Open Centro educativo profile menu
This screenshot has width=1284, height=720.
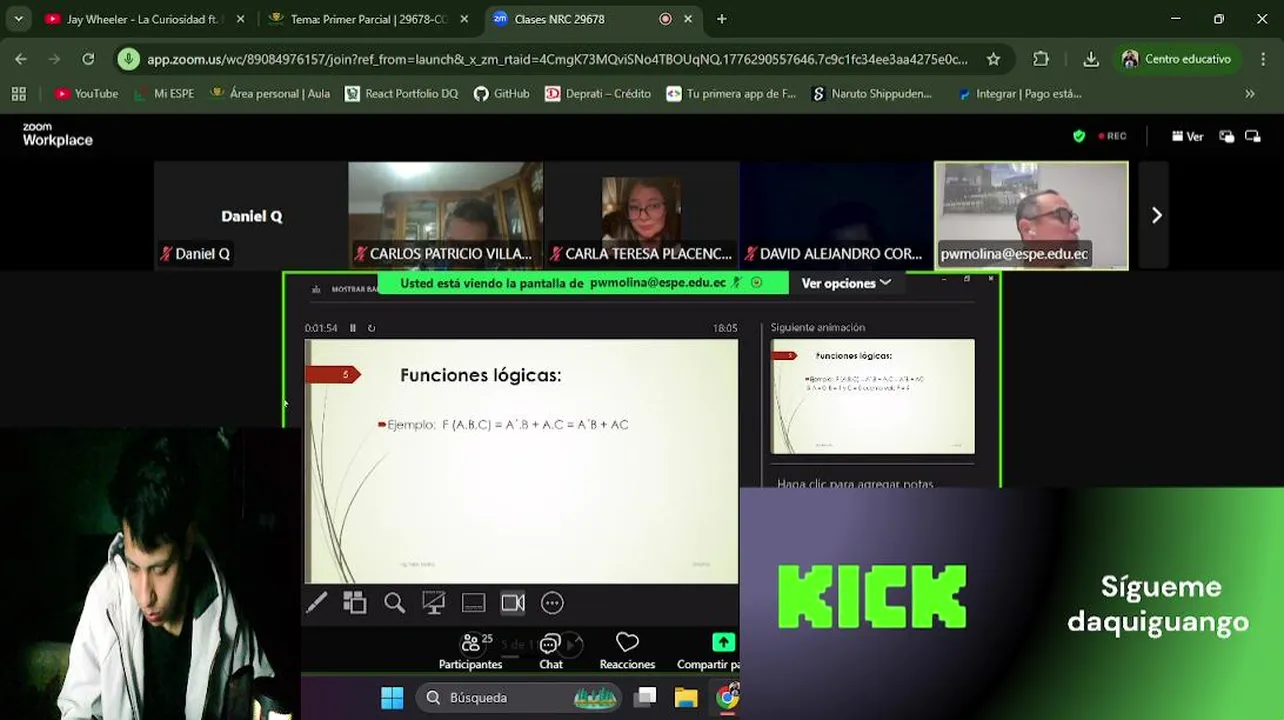click(x=1177, y=59)
